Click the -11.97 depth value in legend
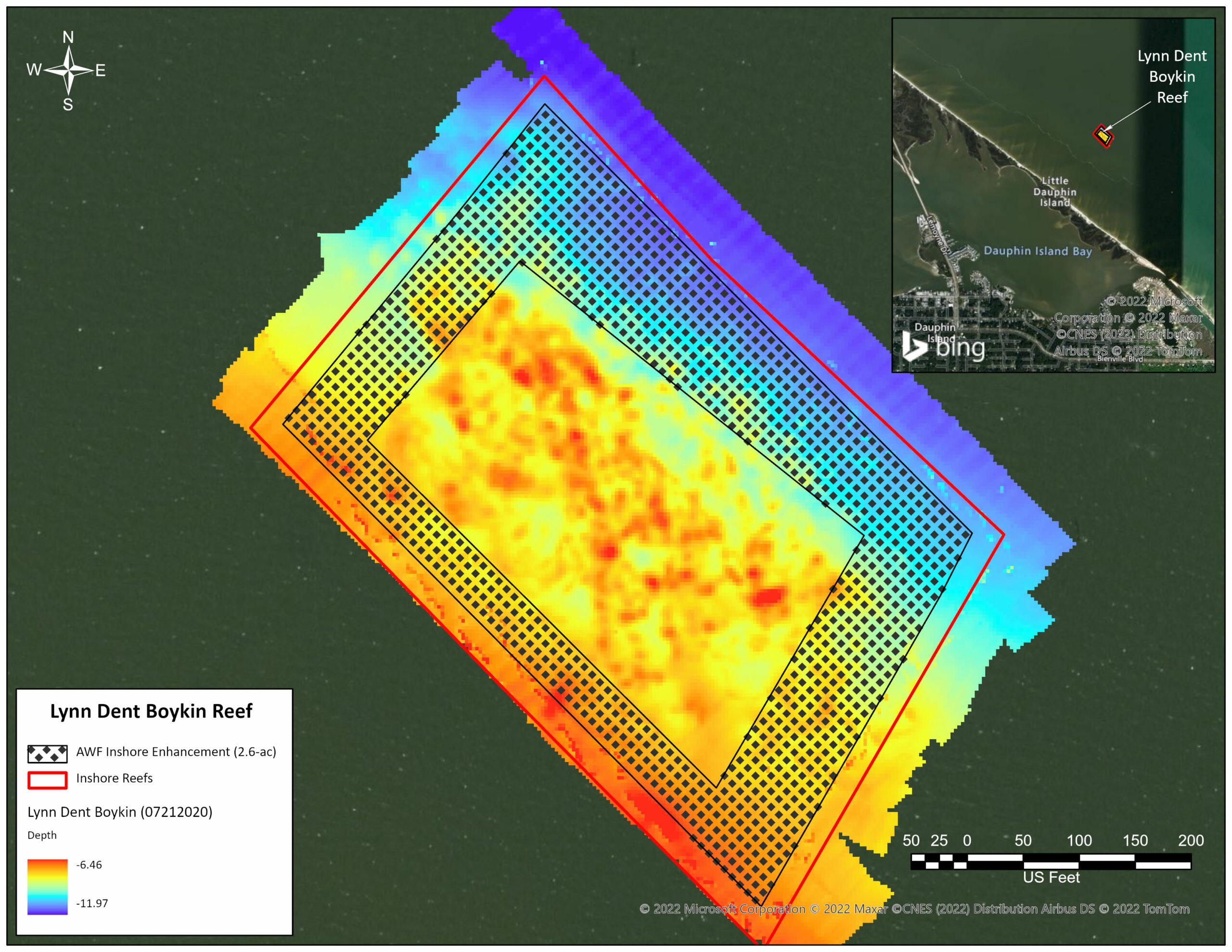 point(91,903)
